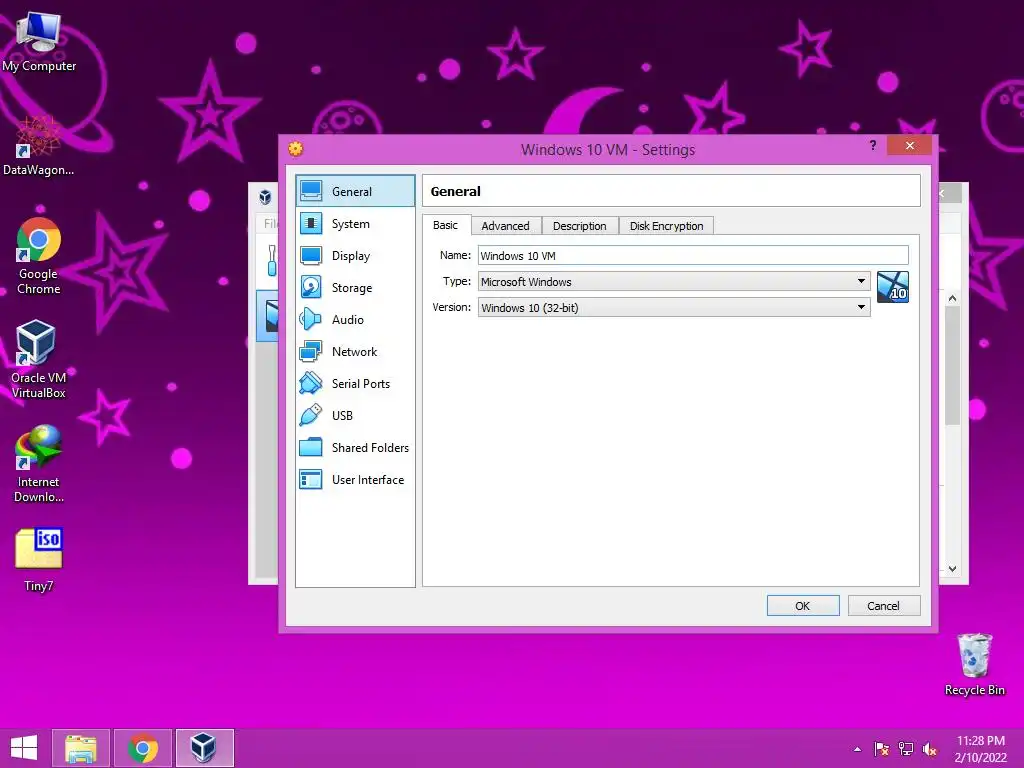Open Google Chrome desktop shortcut

39,256
